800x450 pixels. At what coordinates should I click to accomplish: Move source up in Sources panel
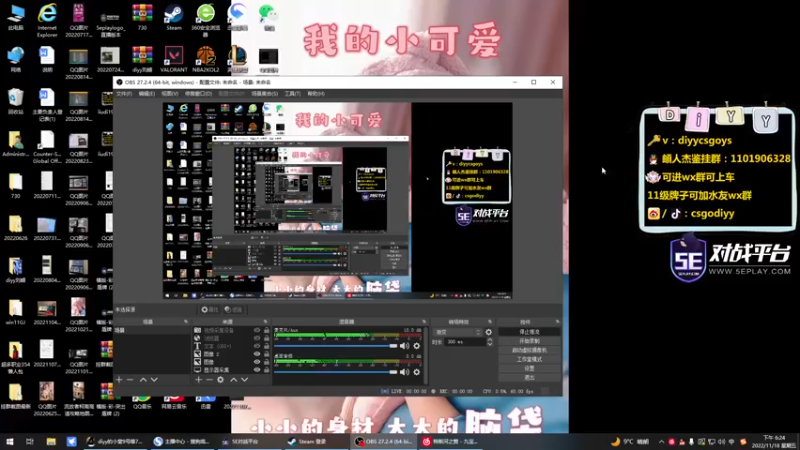click(234, 380)
